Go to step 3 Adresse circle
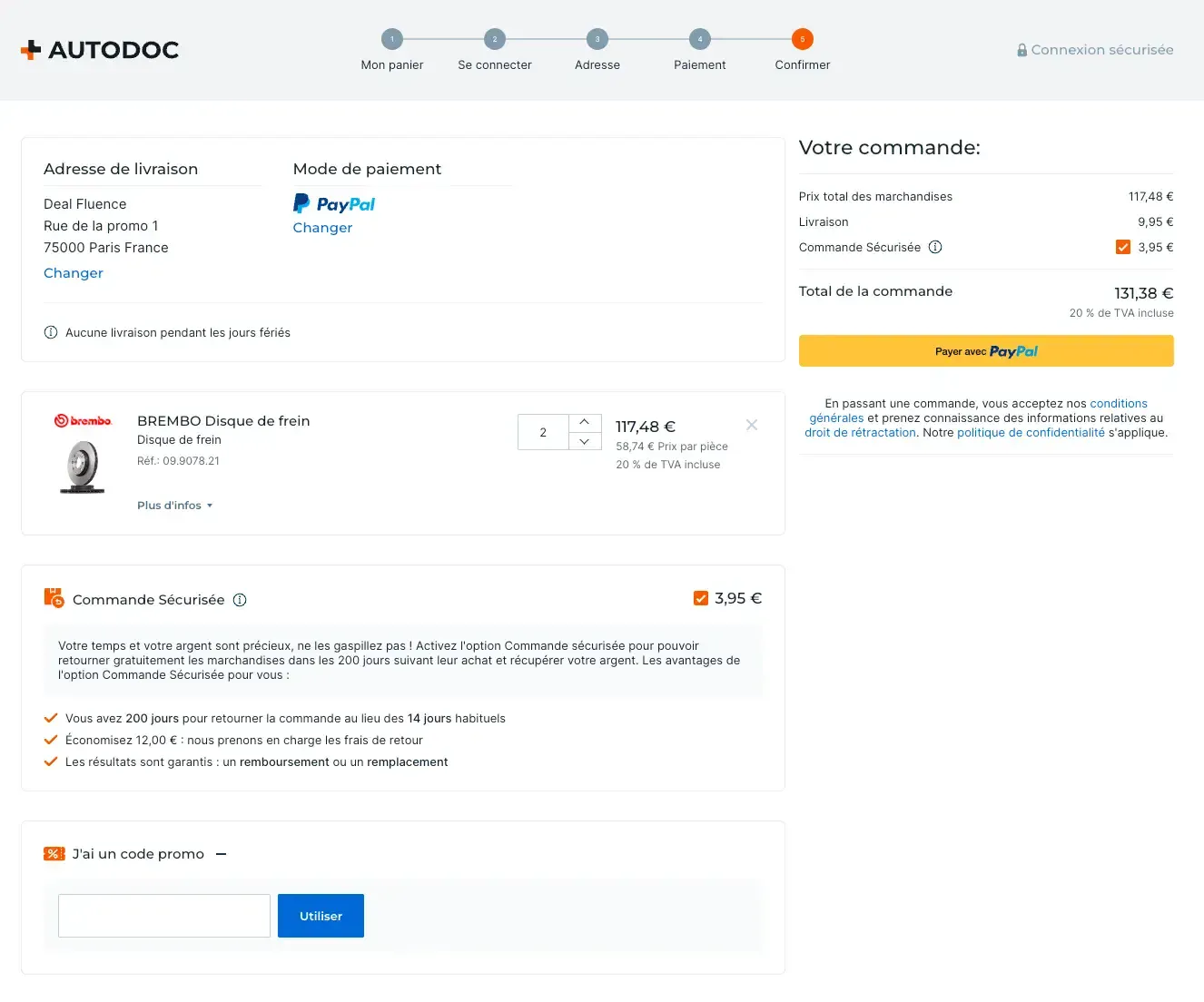 [x=597, y=39]
